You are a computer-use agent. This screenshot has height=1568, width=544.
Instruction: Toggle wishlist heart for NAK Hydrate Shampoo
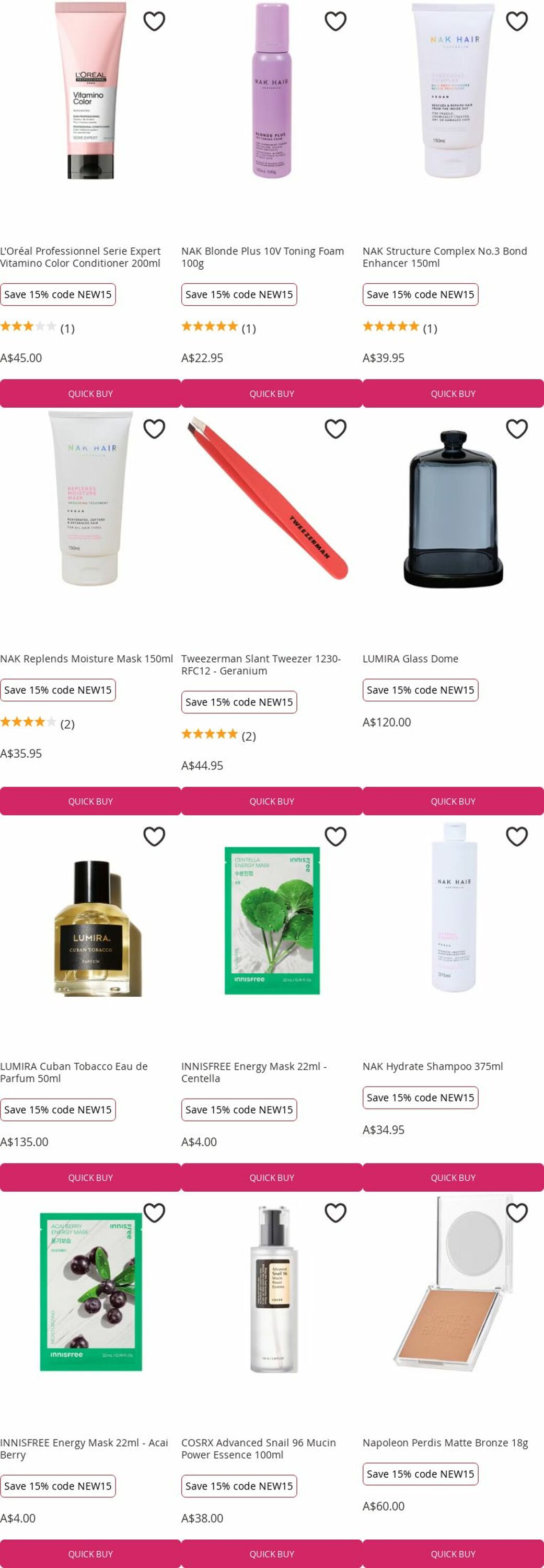tap(517, 837)
